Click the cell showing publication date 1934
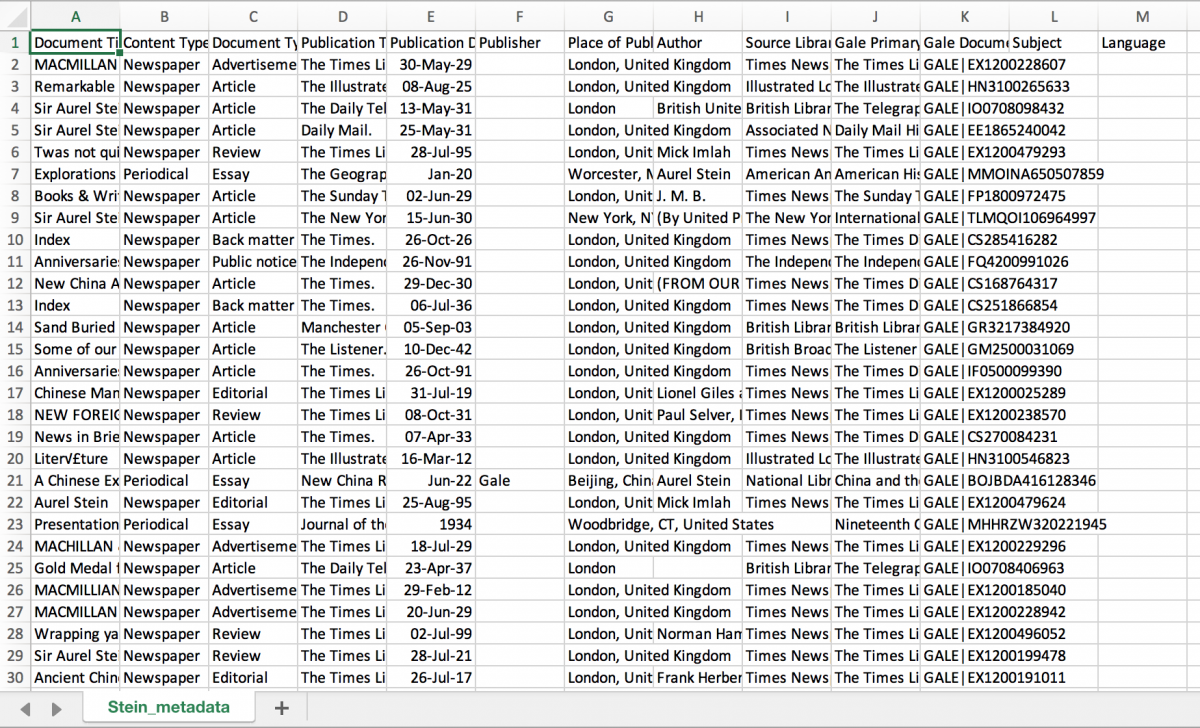 [431, 524]
